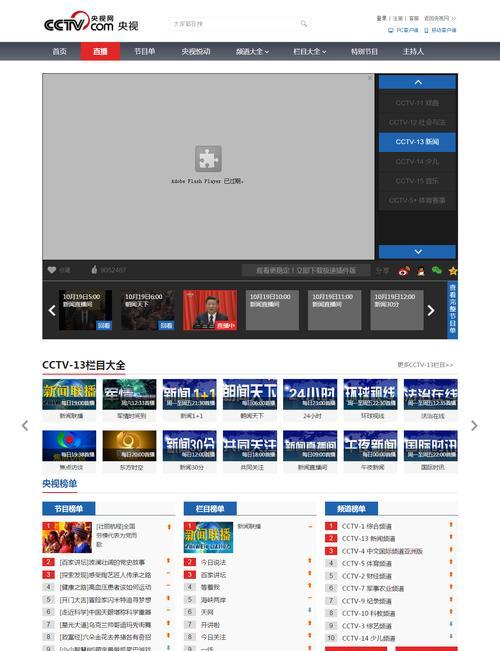The height and width of the screenshot is (651, 500).
Task: Select the 频道榜单 ranking tab
Action: (351, 509)
